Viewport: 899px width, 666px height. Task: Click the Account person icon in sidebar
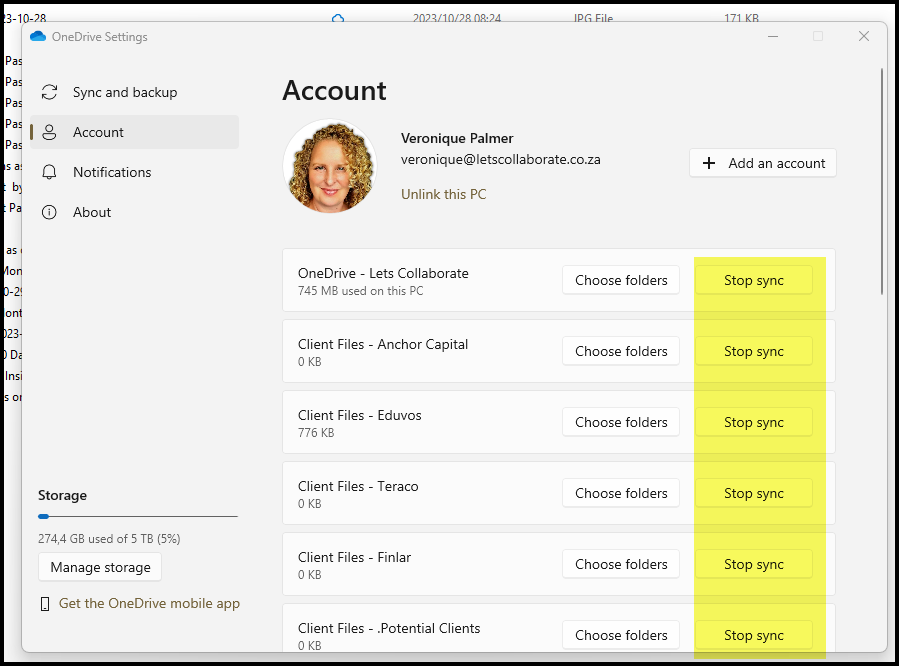pos(49,132)
